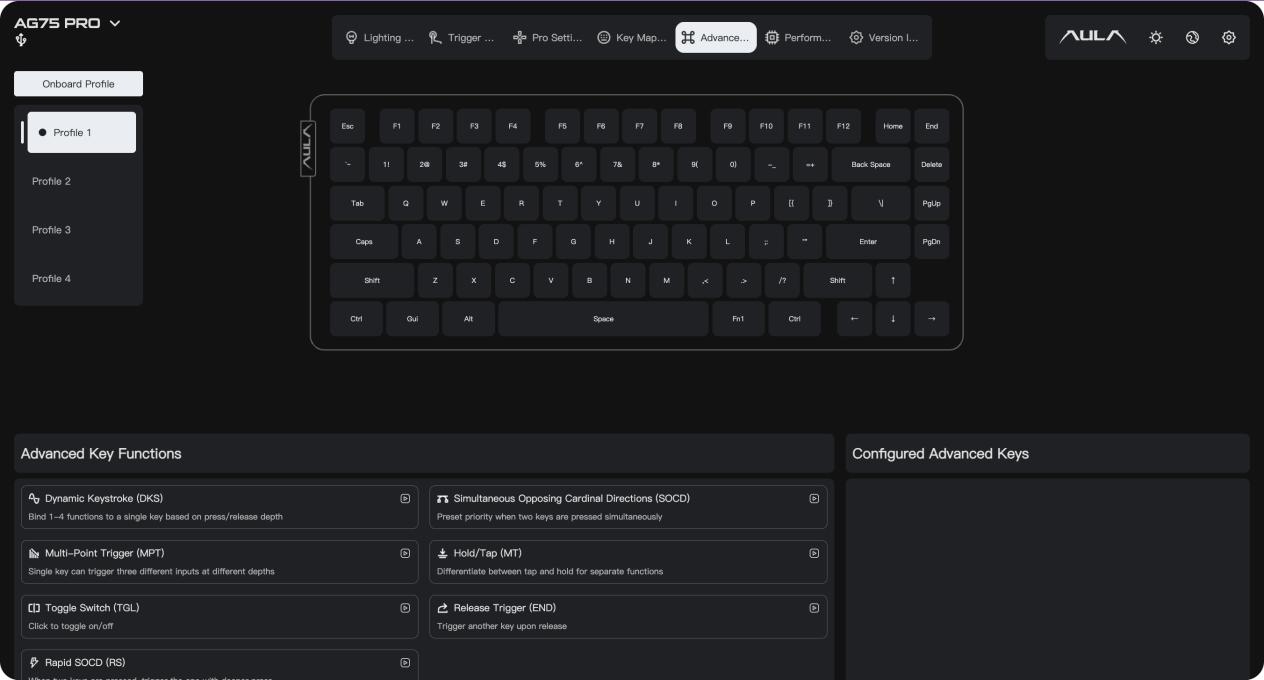Play the Release Trigger (END) demo video
The width and height of the screenshot is (1264, 680).
(814, 608)
